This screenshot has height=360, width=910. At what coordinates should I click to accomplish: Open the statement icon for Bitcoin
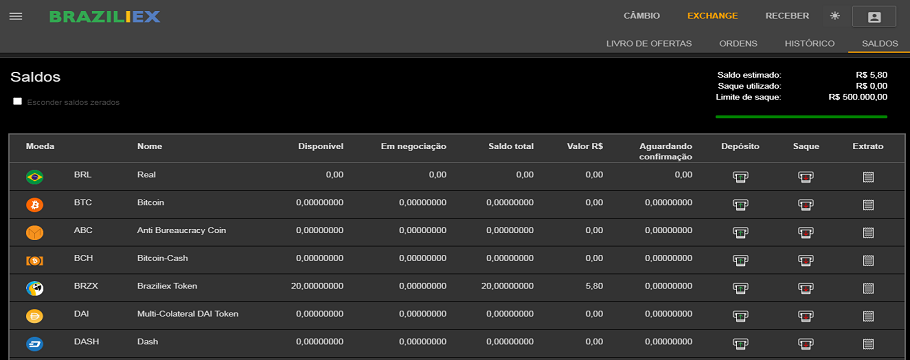tap(868, 204)
